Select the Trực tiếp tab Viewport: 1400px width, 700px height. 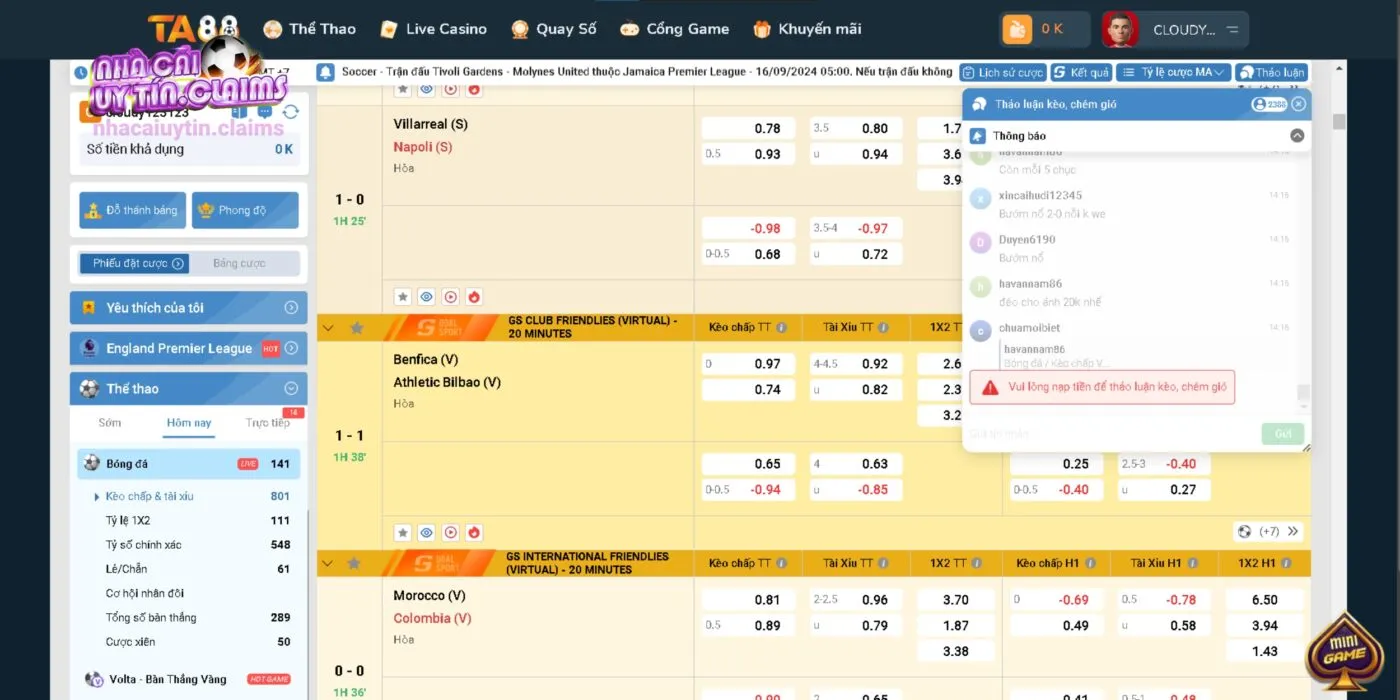click(x=267, y=423)
